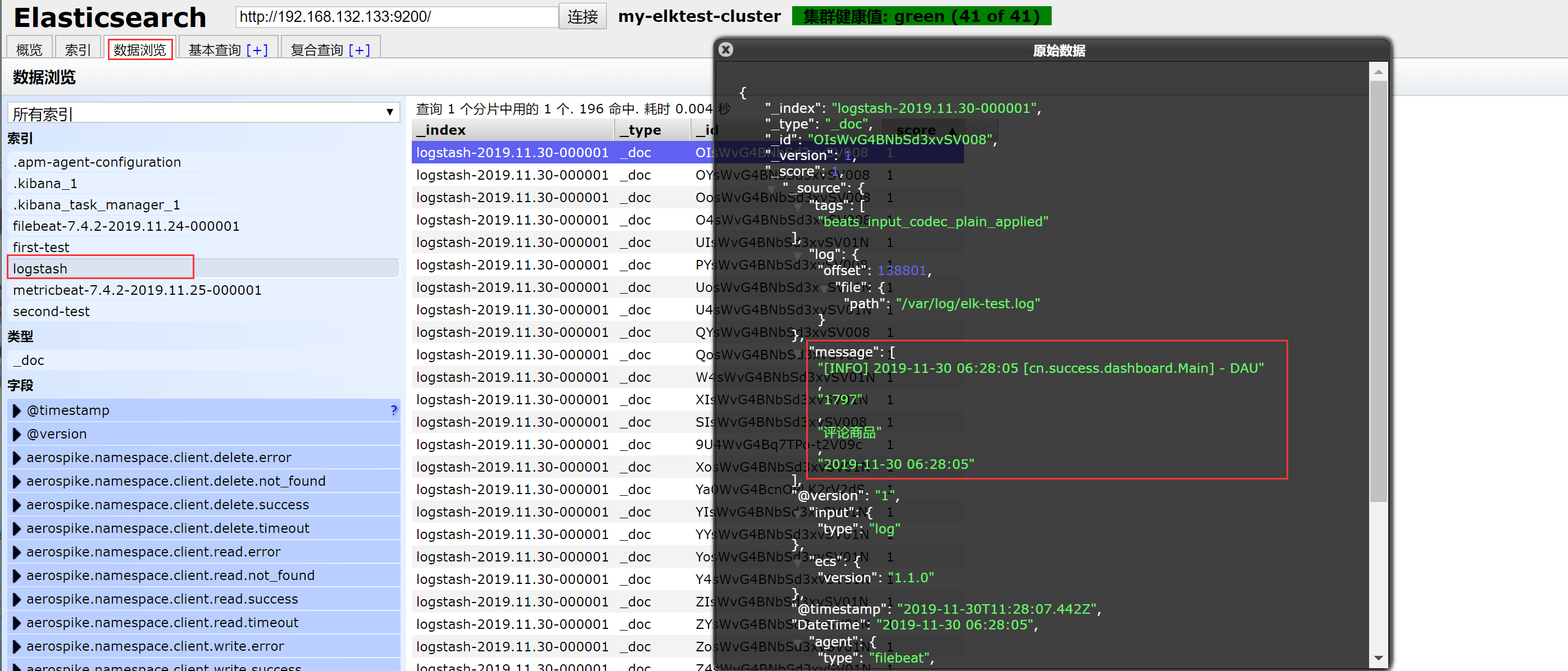Expand the @version field
The height and width of the screenshot is (671, 1568).
tap(17, 435)
